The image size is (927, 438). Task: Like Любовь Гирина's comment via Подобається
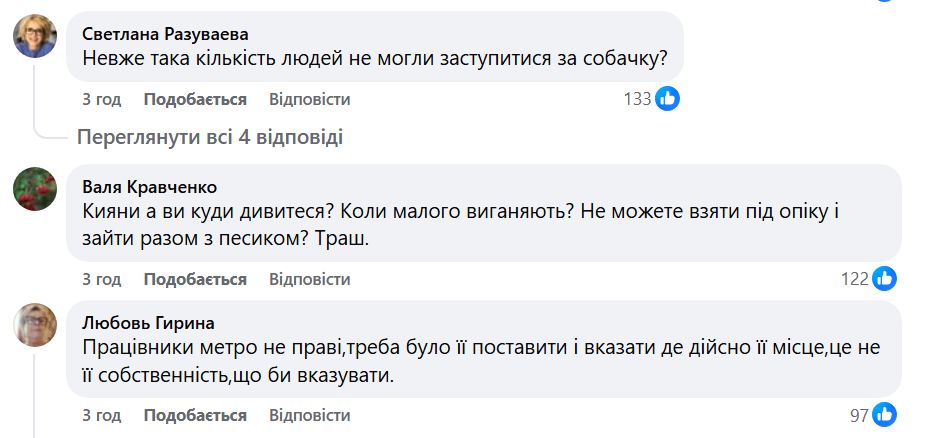195,415
